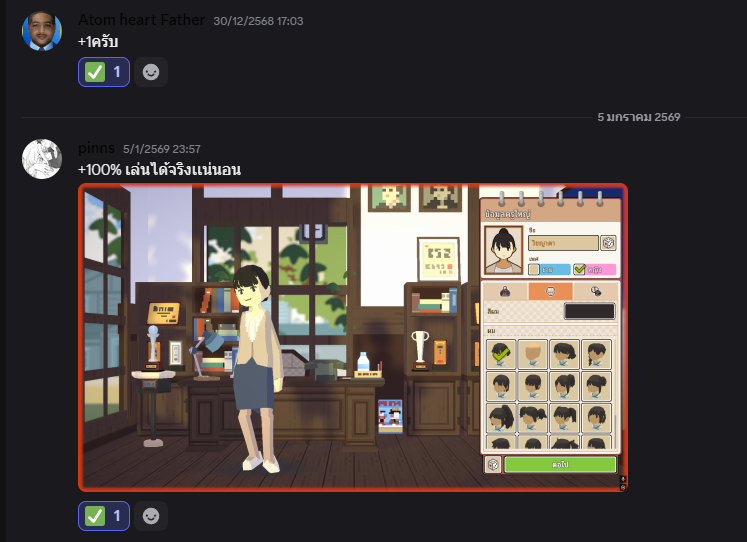Click the dice icon left of the green button
Screen dimensions: 747x542
click(493, 464)
